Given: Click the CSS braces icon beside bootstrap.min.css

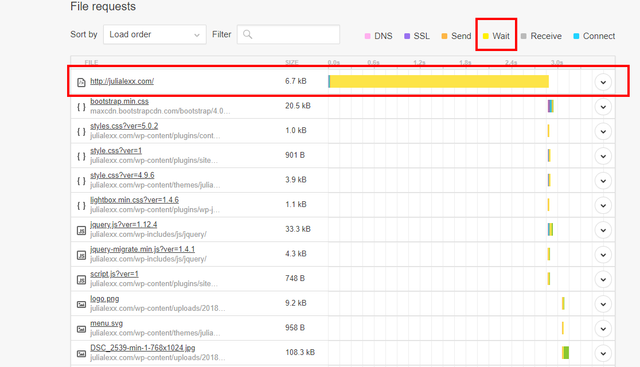Looking at the screenshot, I should coord(81,107).
